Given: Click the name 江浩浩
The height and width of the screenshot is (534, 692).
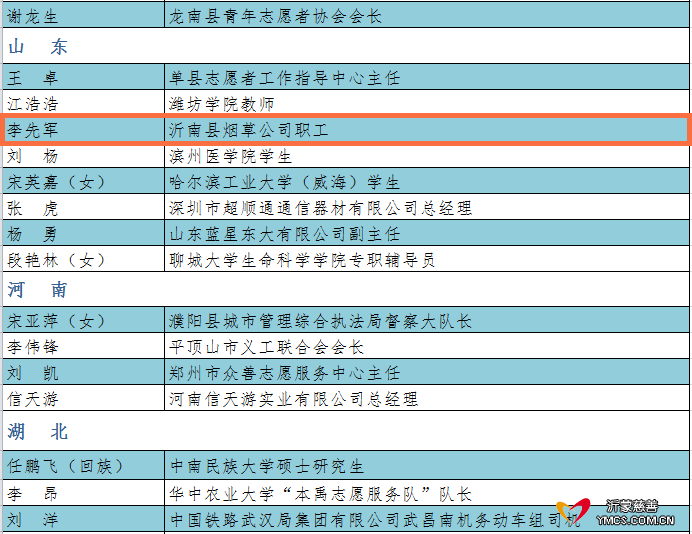Looking at the screenshot, I should (32, 104).
